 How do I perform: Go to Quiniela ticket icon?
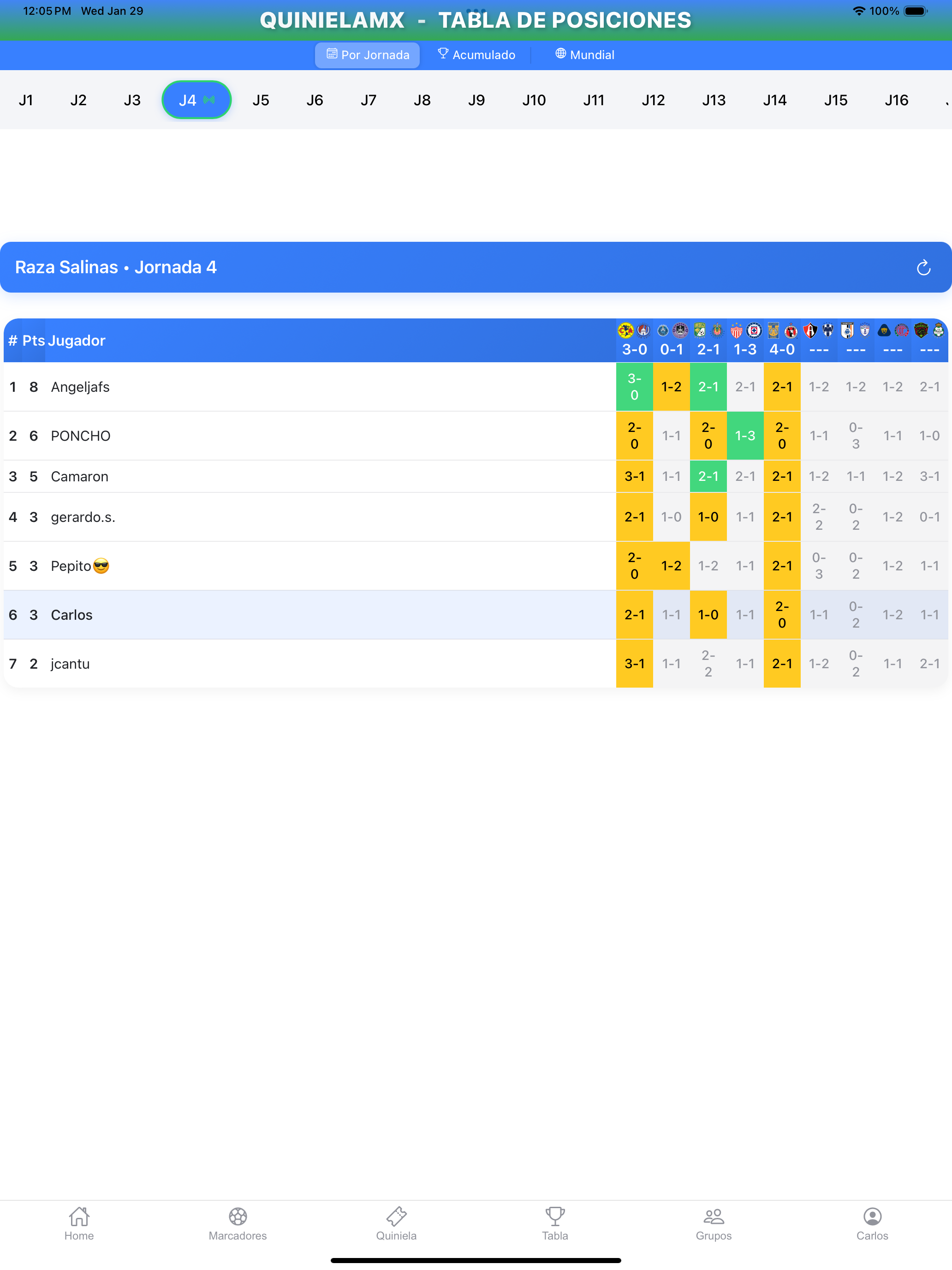396,1216
